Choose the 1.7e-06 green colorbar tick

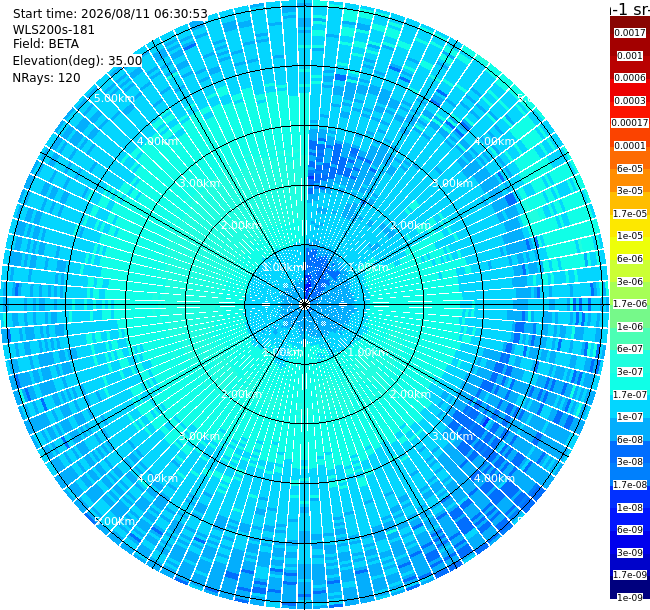(x=630, y=304)
